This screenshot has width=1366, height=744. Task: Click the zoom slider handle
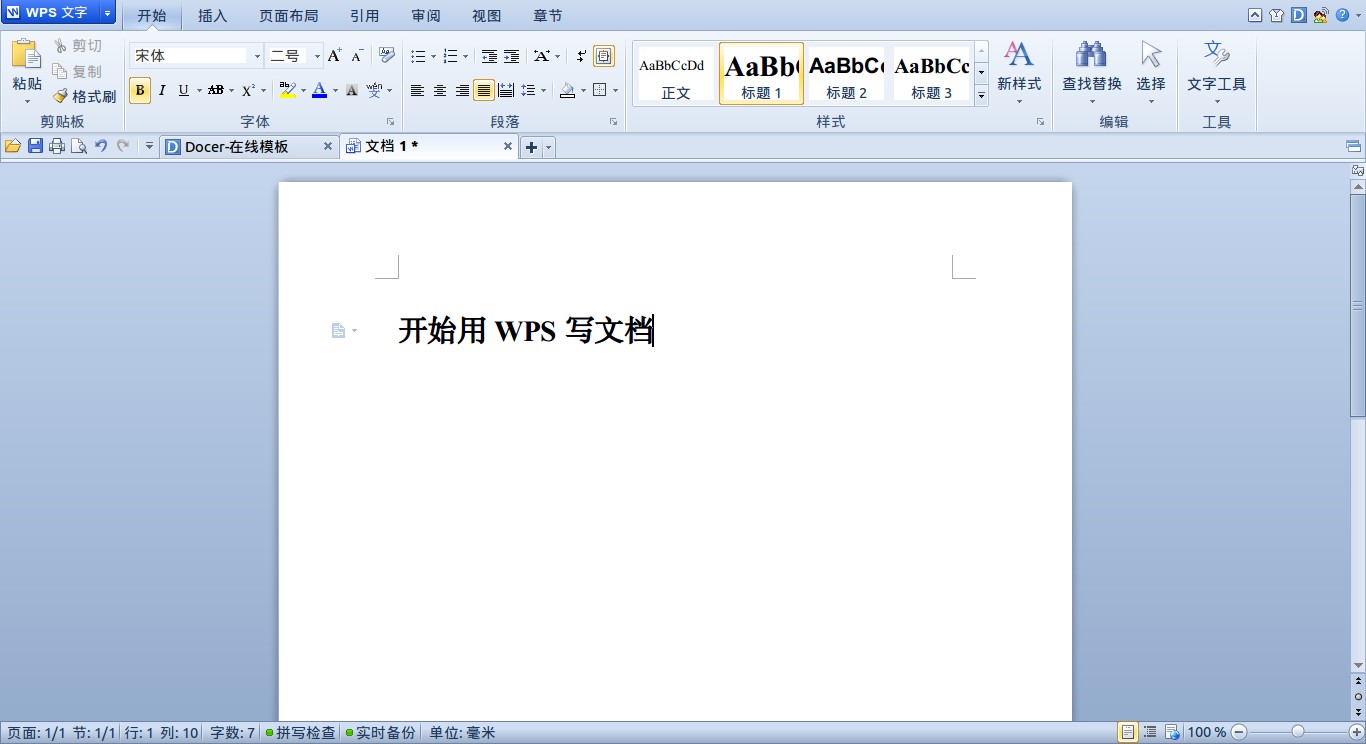1297,732
